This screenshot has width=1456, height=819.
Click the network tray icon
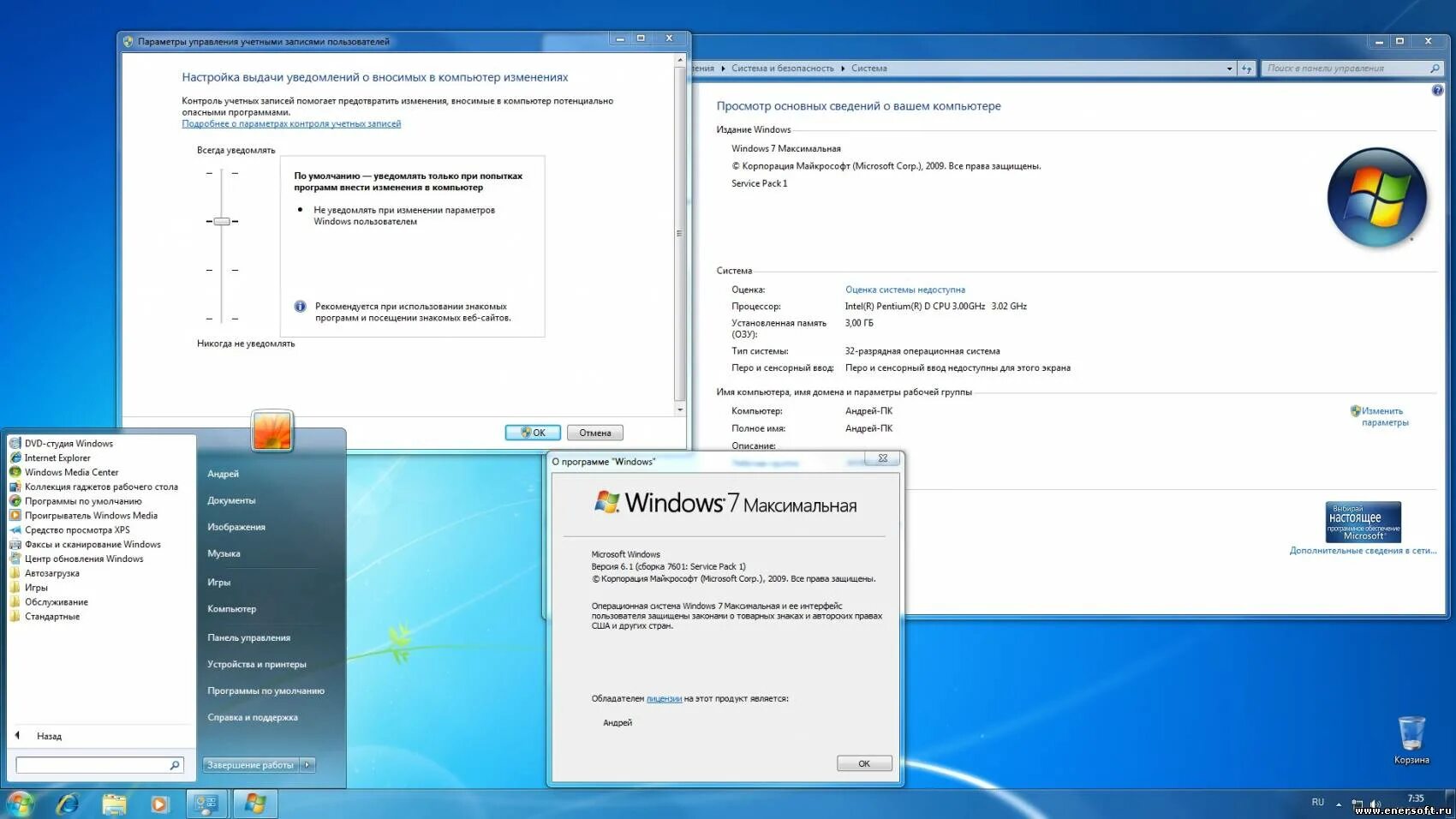pyautogui.click(x=1357, y=804)
